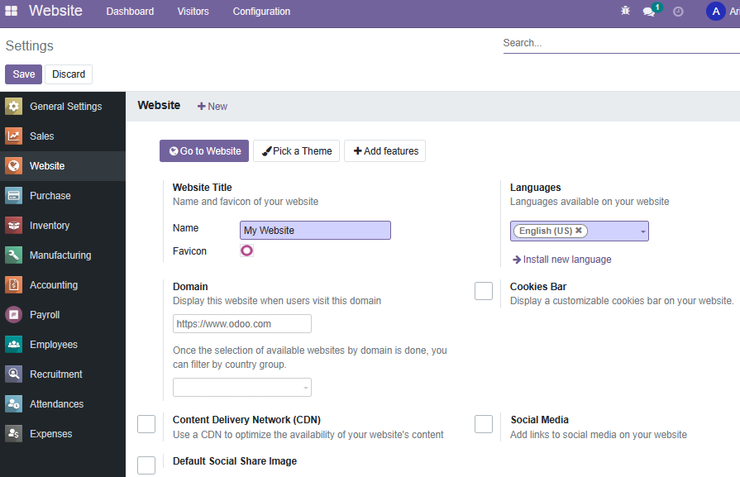This screenshot has width=740, height=477.
Task: Select Manufacturing settings label in the sidebar
Action: pos(60,255)
